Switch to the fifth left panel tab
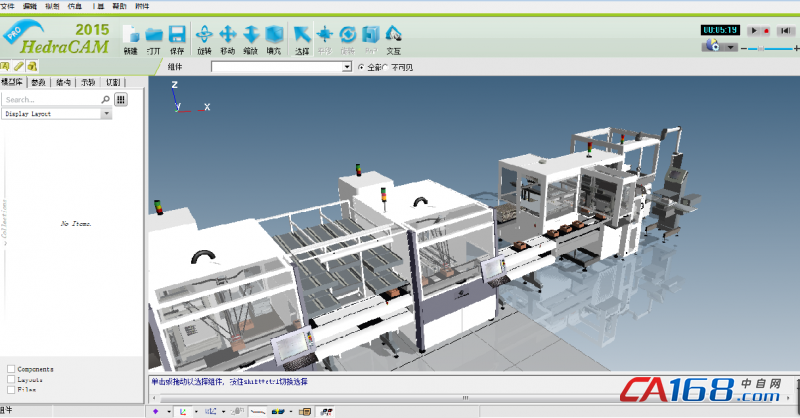Image resolution: width=800 pixels, height=418 pixels. (113, 82)
